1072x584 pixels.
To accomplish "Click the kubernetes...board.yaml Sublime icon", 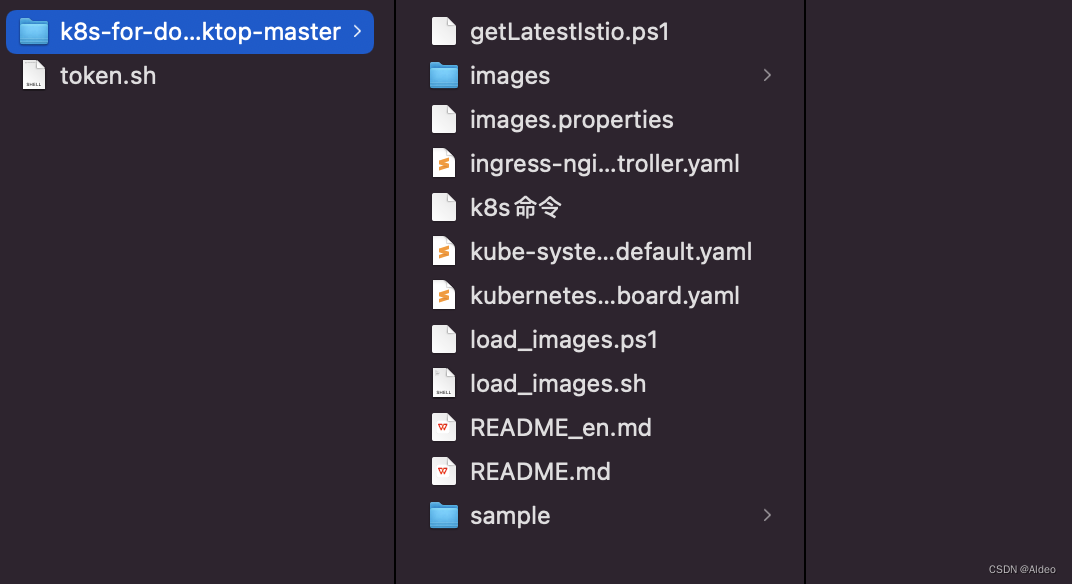I will (x=444, y=295).
